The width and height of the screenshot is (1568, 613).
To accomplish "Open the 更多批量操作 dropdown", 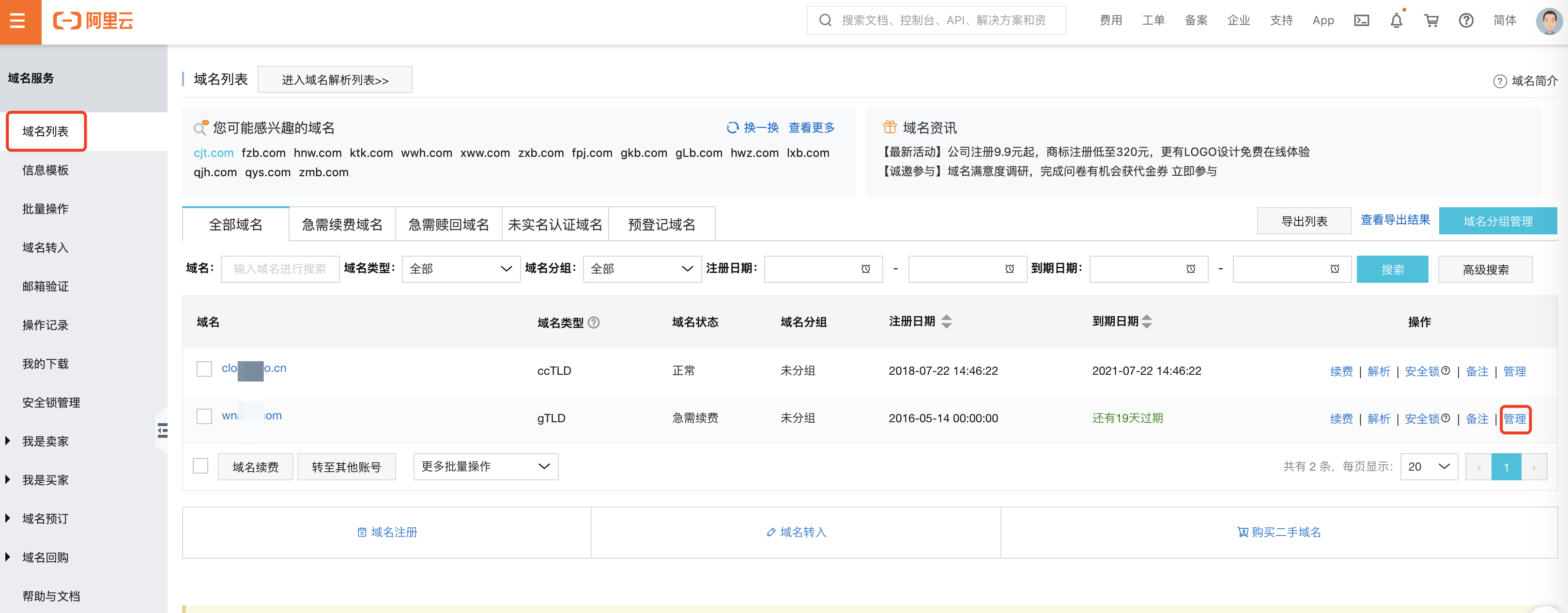I will click(485, 466).
